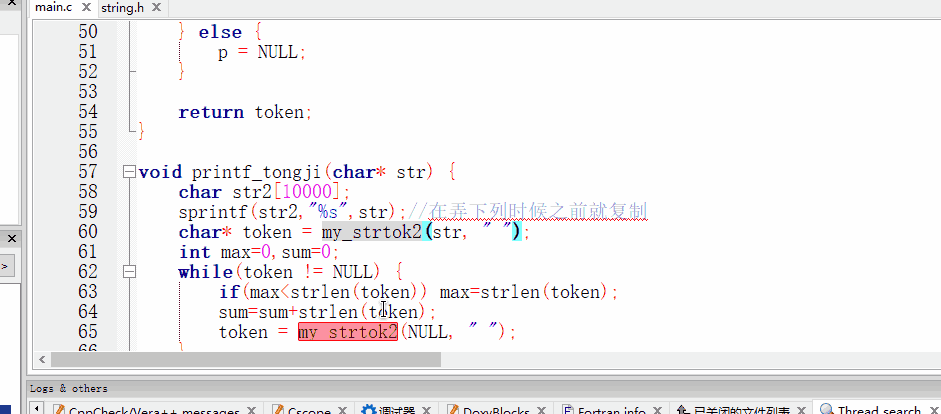Click 'sum=sum+strlen(token);' on line 64
The image size is (941, 414).
(327, 312)
